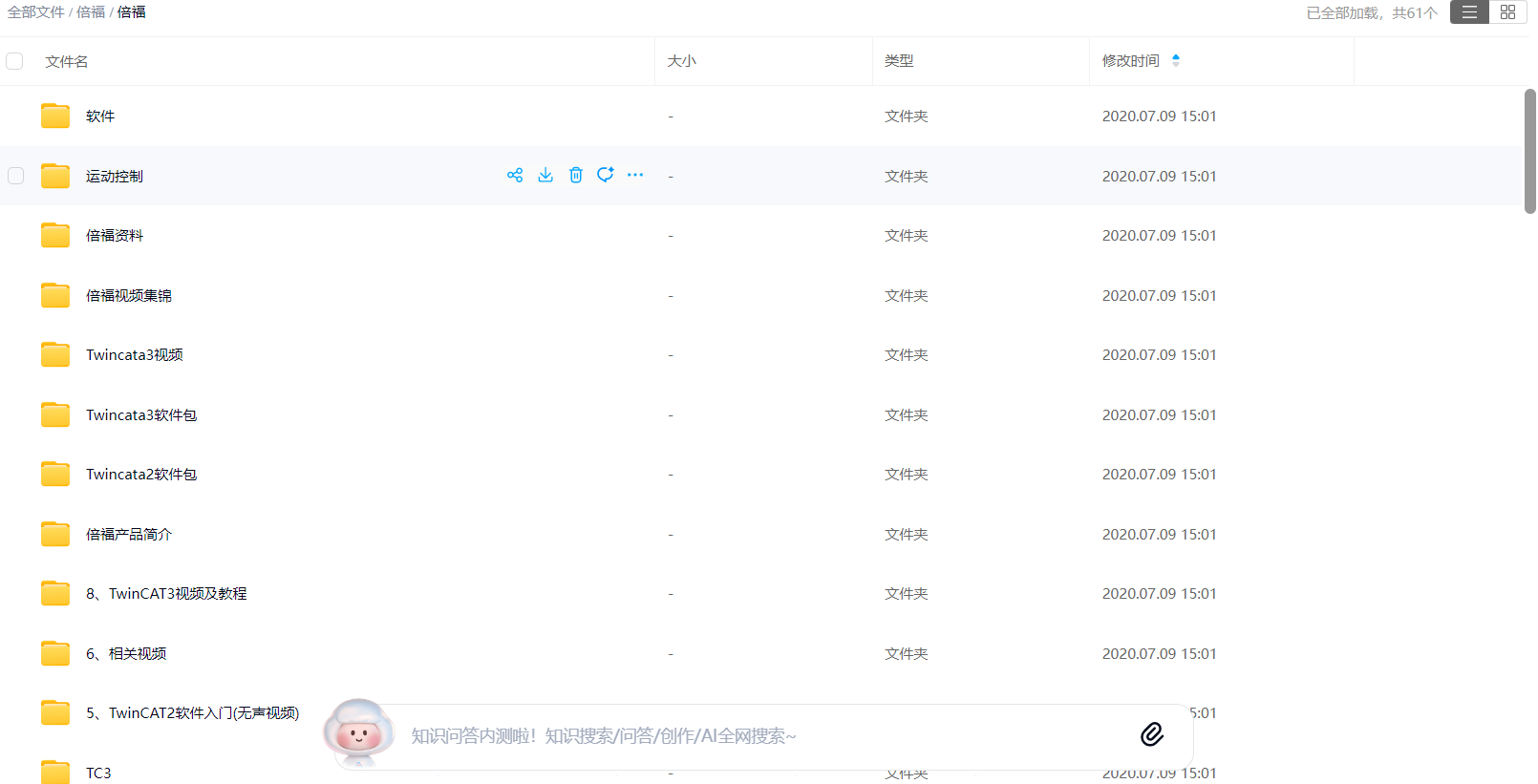This screenshot has height=784, width=1538.
Task: Delete the 运动控制 folder using trash icon
Action: (576, 175)
